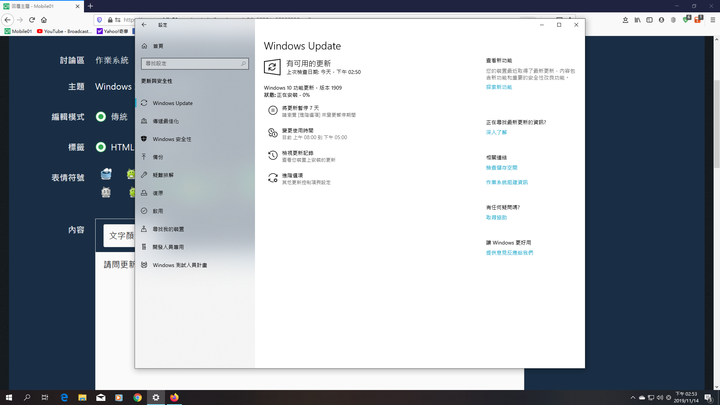
Task: Select the HTML tag radio button
Action: pos(101,147)
